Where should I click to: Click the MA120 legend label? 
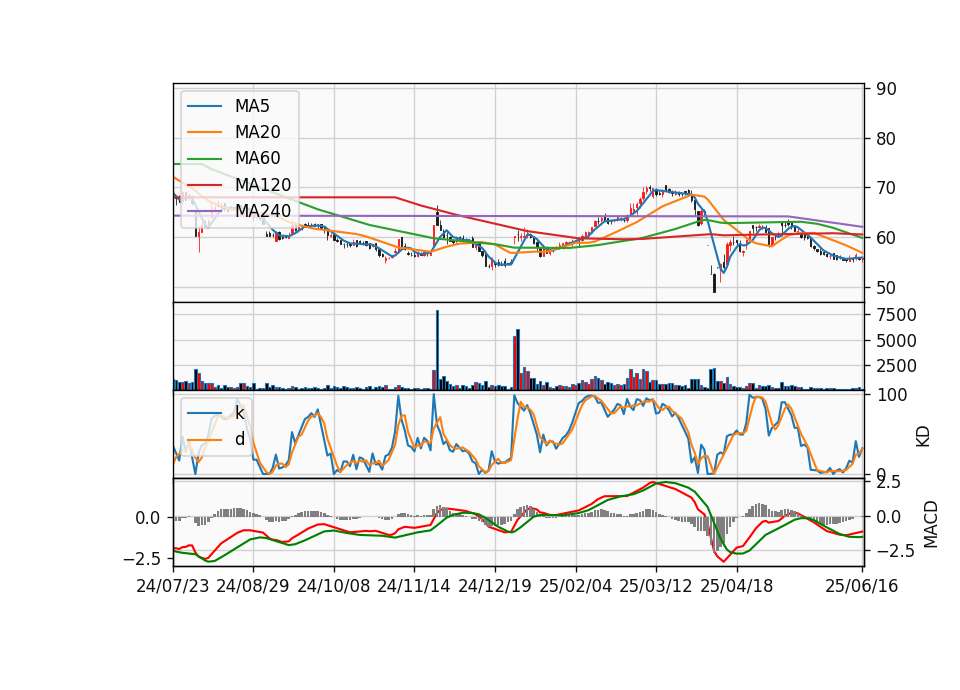pos(263,184)
